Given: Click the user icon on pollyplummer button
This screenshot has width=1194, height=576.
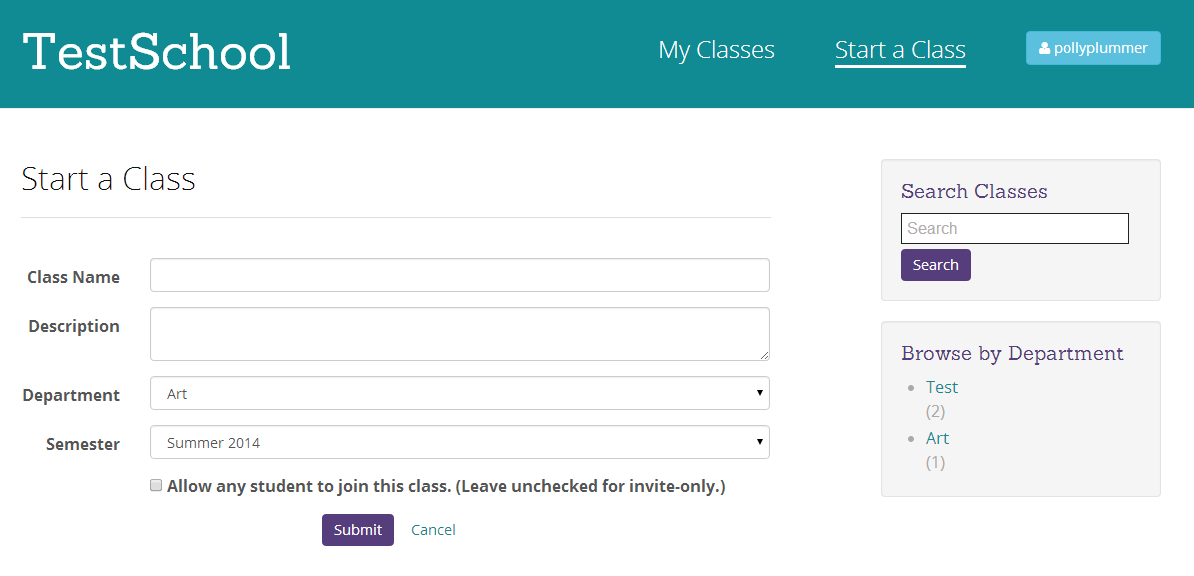Looking at the screenshot, I should 1045,47.
